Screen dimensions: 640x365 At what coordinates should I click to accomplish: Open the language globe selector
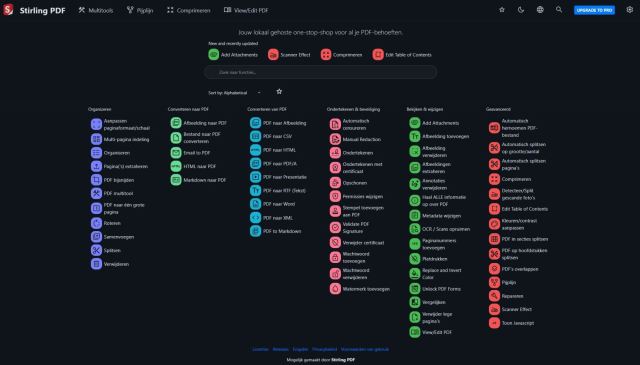[540, 10]
